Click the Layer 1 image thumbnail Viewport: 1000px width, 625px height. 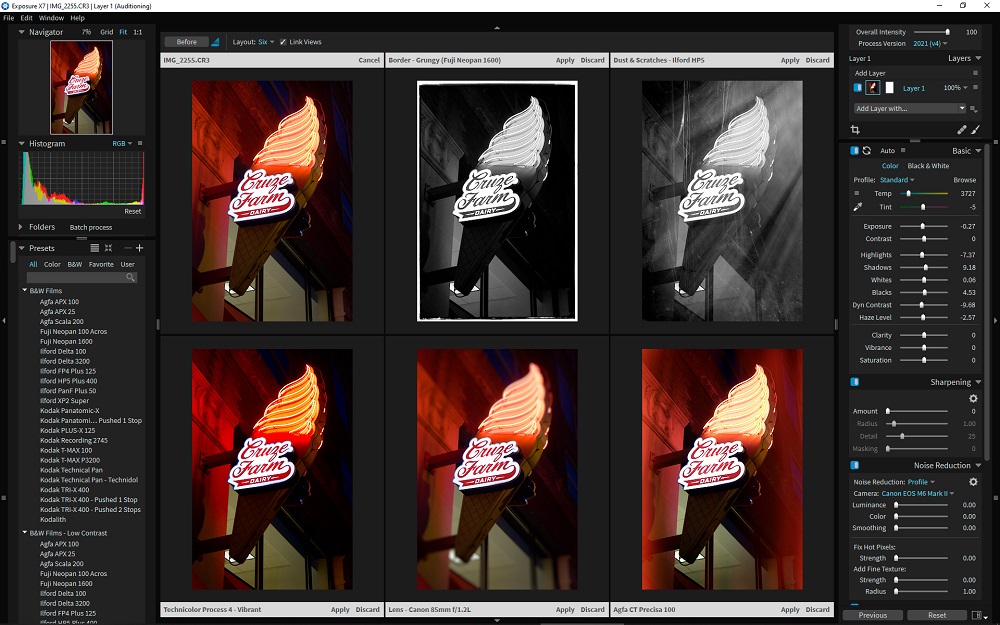(873, 88)
